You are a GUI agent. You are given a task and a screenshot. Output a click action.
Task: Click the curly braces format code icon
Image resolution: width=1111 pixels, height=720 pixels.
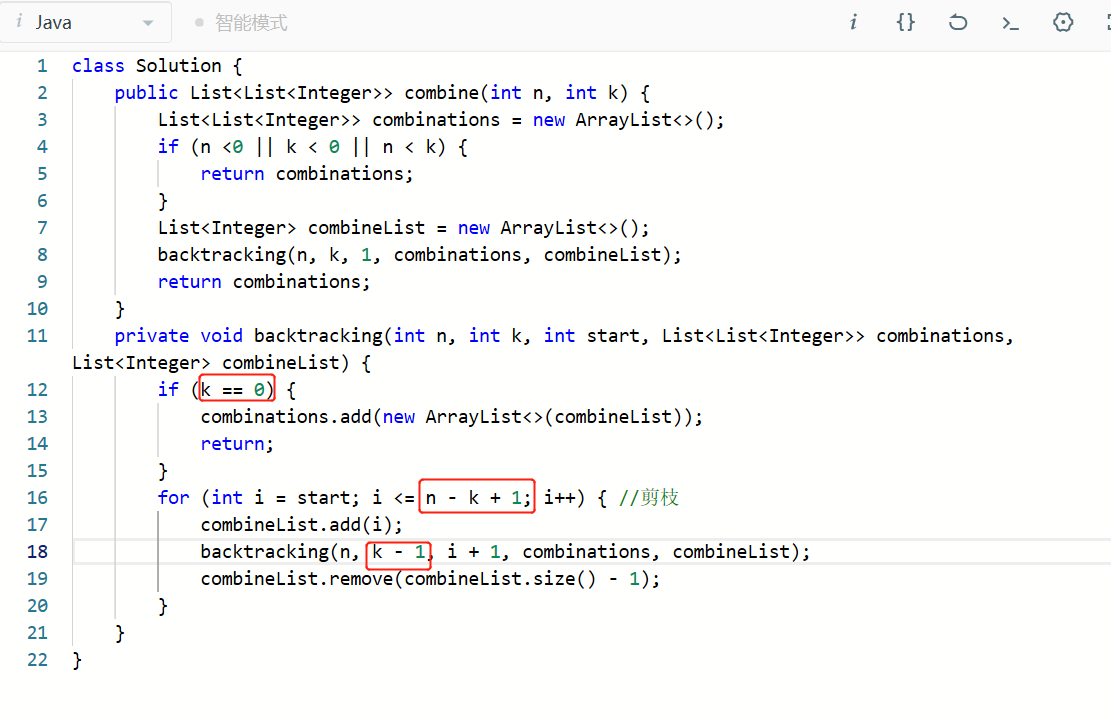click(906, 23)
